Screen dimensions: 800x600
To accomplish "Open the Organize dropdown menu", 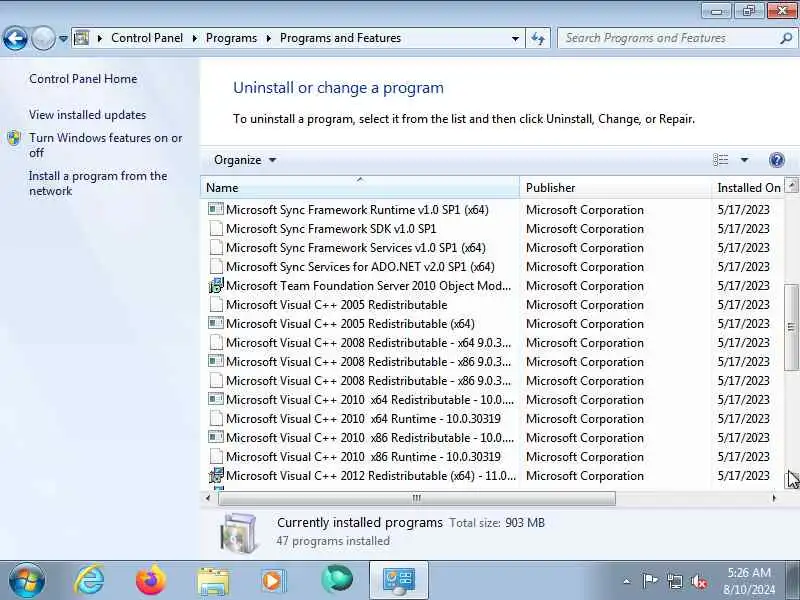I will click(245, 160).
